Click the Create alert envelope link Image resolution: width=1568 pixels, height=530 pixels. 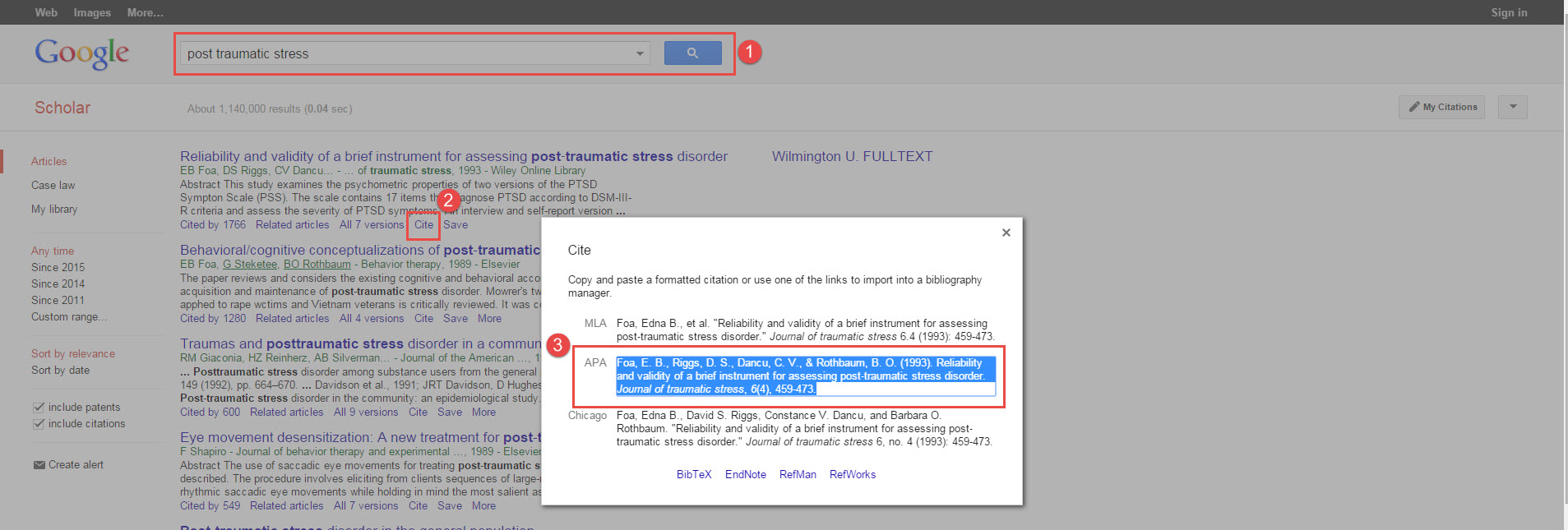[x=68, y=464]
